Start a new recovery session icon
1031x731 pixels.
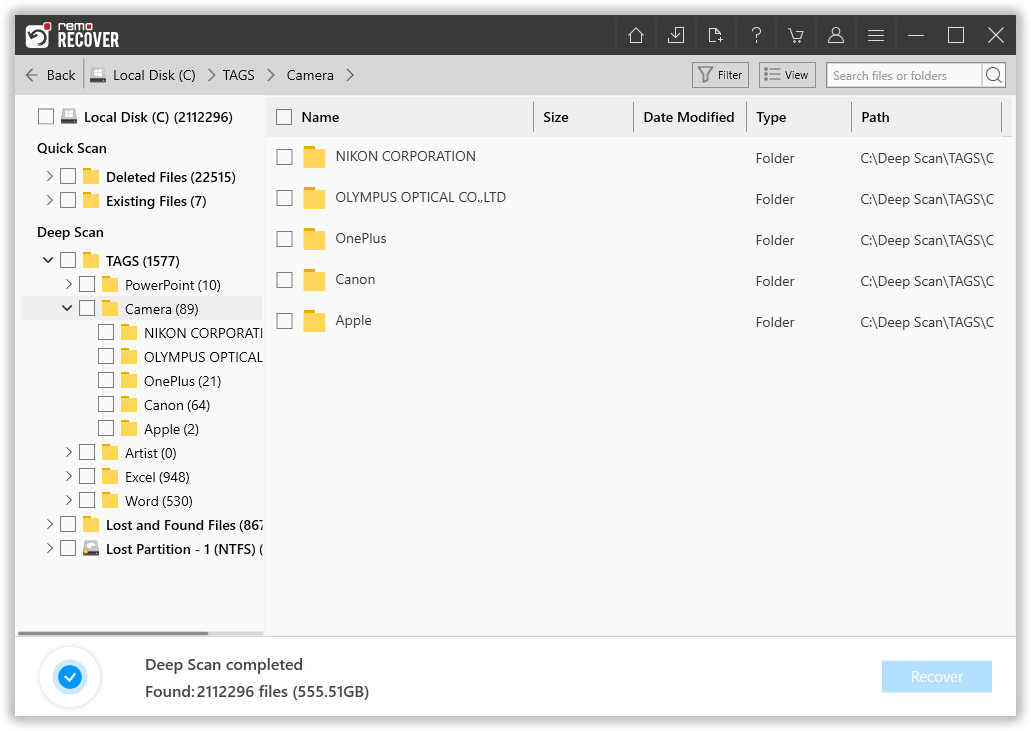715,34
